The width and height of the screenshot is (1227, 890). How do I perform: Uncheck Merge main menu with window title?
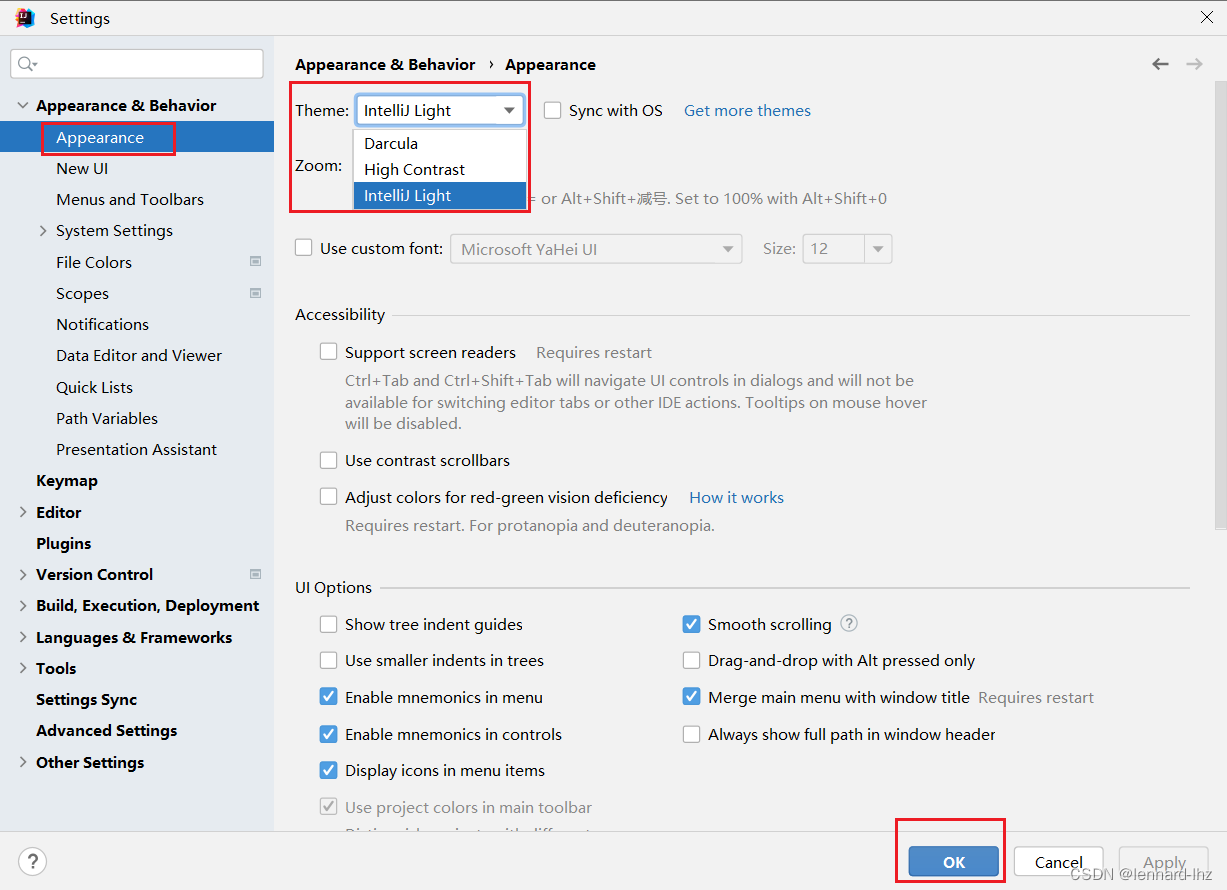[x=691, y=697]
